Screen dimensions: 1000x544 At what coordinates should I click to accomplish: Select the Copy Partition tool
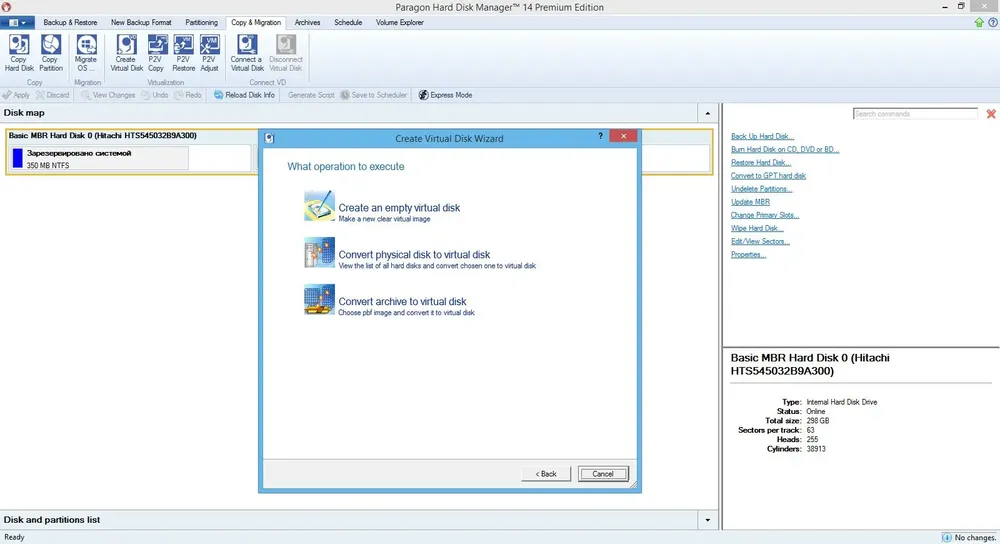click(x=50, y=53)
